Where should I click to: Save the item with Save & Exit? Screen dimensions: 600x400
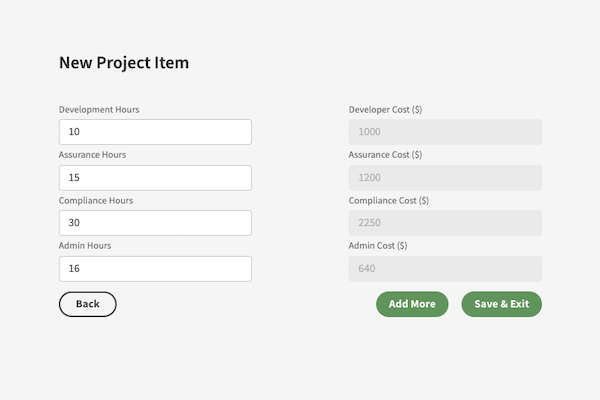click(502, 304)
